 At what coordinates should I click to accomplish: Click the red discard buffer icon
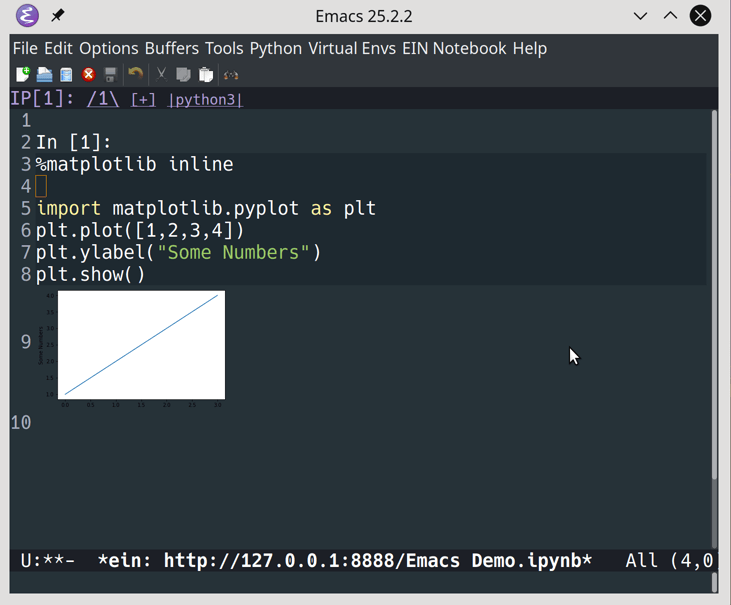pos(88,75)
